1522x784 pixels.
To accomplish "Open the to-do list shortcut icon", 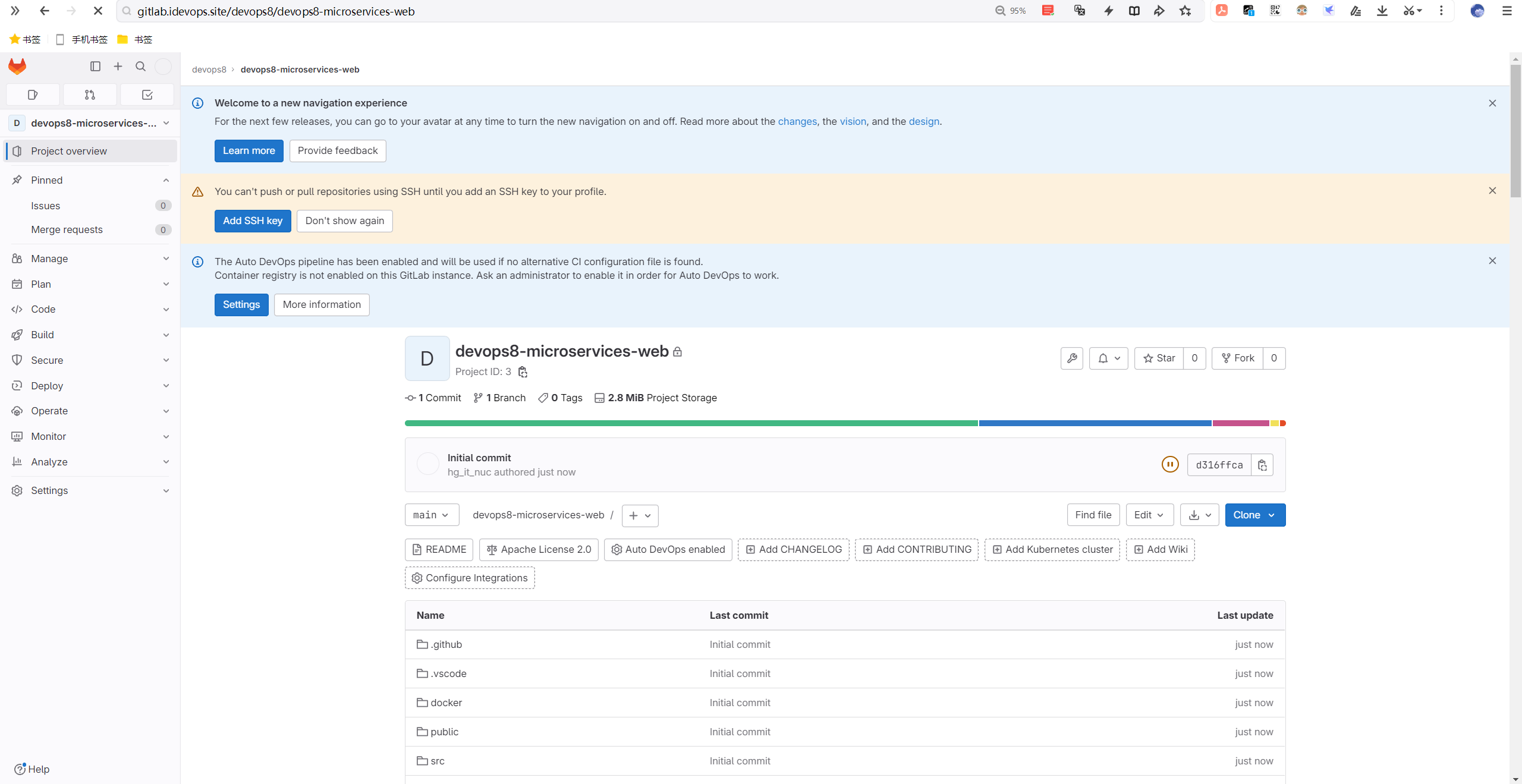I will 147,95.
